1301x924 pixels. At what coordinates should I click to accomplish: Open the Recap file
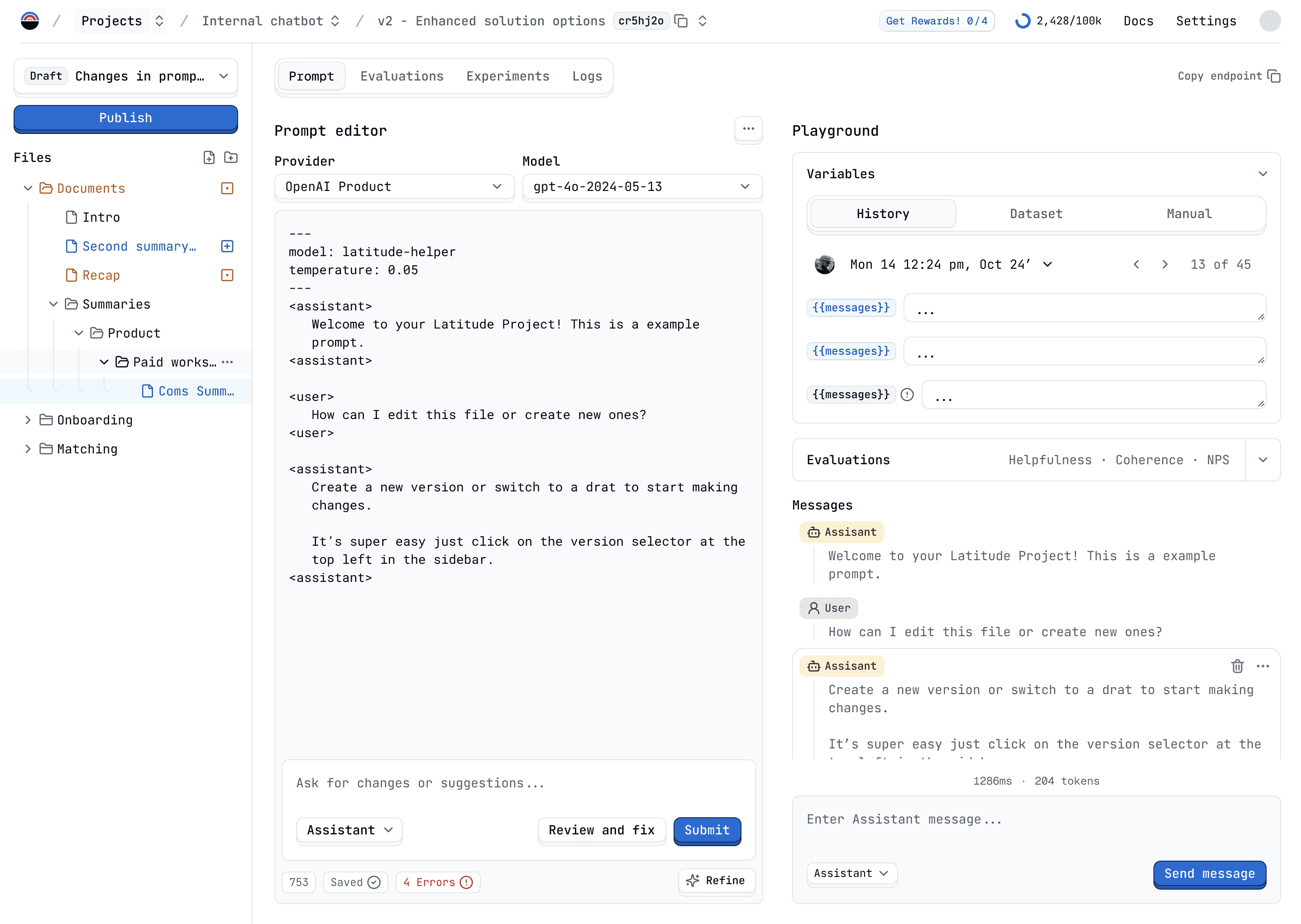[x=93, y=276]
